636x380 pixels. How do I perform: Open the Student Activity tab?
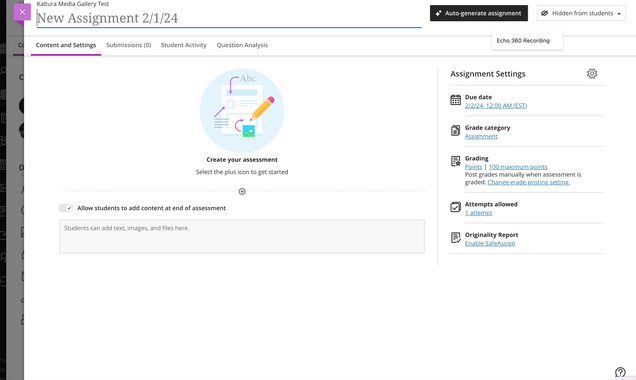point(184,45)
